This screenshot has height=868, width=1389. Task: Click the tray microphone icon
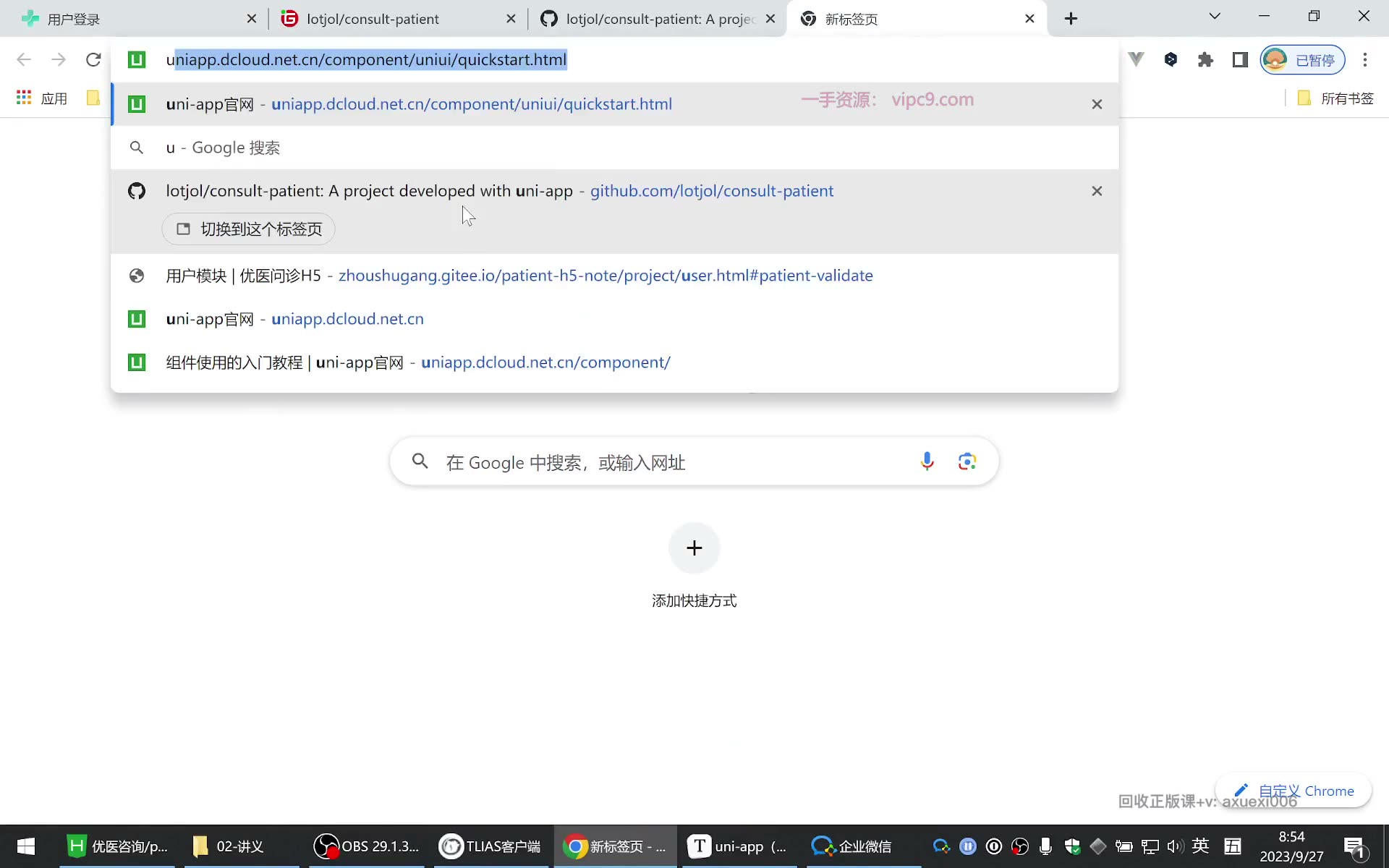tap(1045, 846)
